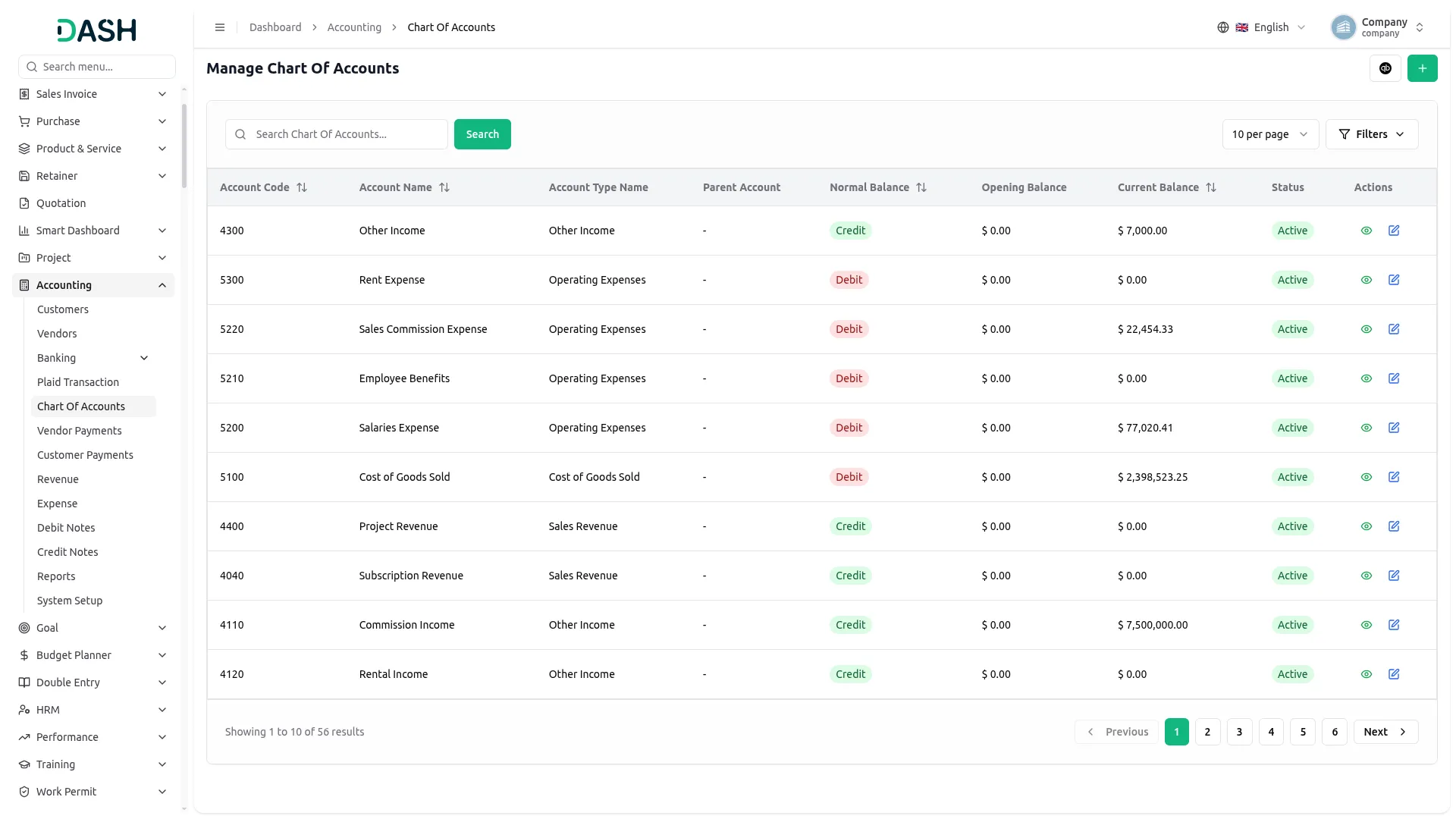
Task: View the Employee Benefits account details
Action: (x=1367, y=378)
